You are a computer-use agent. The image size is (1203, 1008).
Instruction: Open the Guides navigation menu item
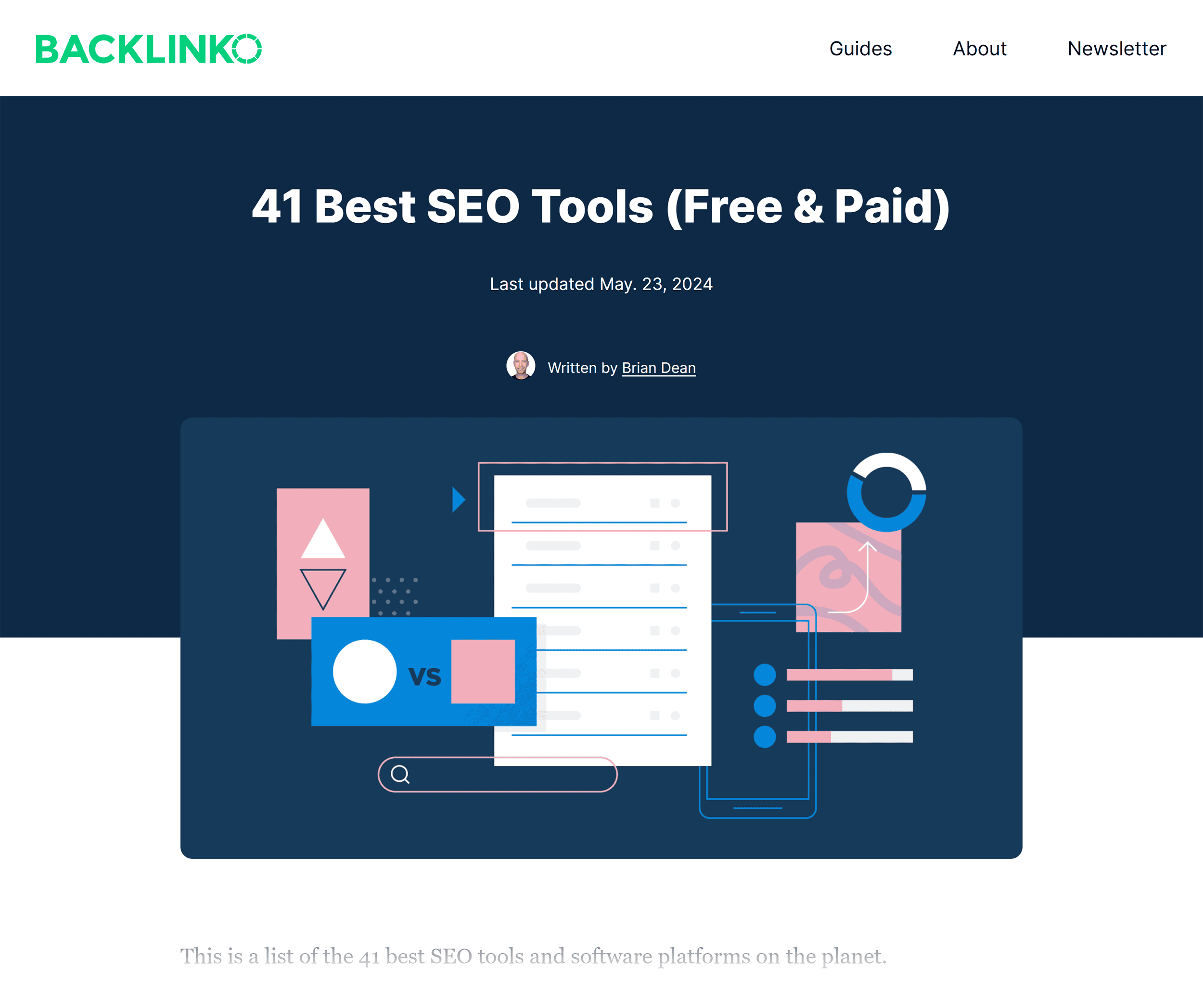tap(860, 48)
